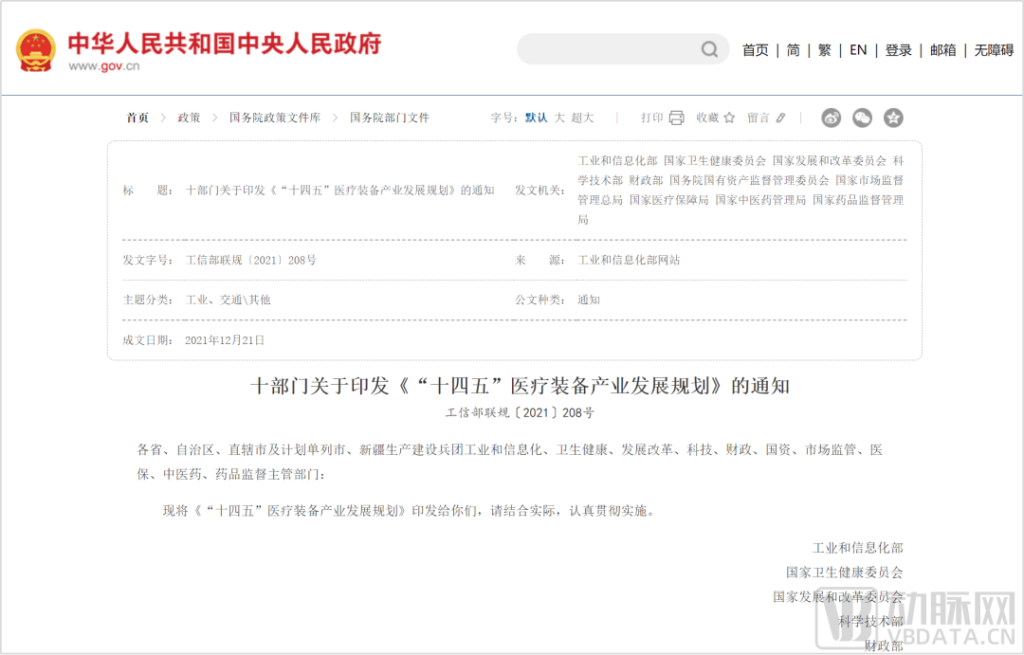Image resolution: width=1024 pixels, height=655 pixels.
Task: Open the EN English version
Action: [x=858, y=50]
